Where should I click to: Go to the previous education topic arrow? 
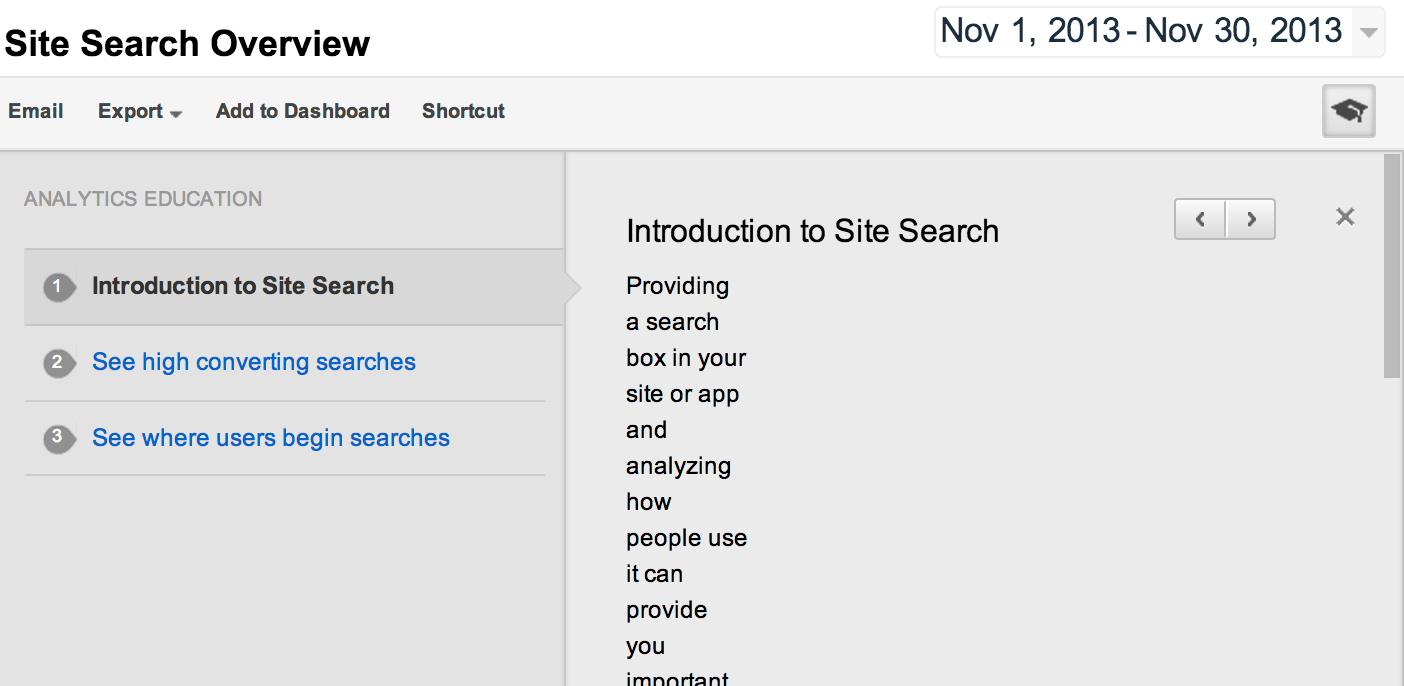pos(1200,219)
